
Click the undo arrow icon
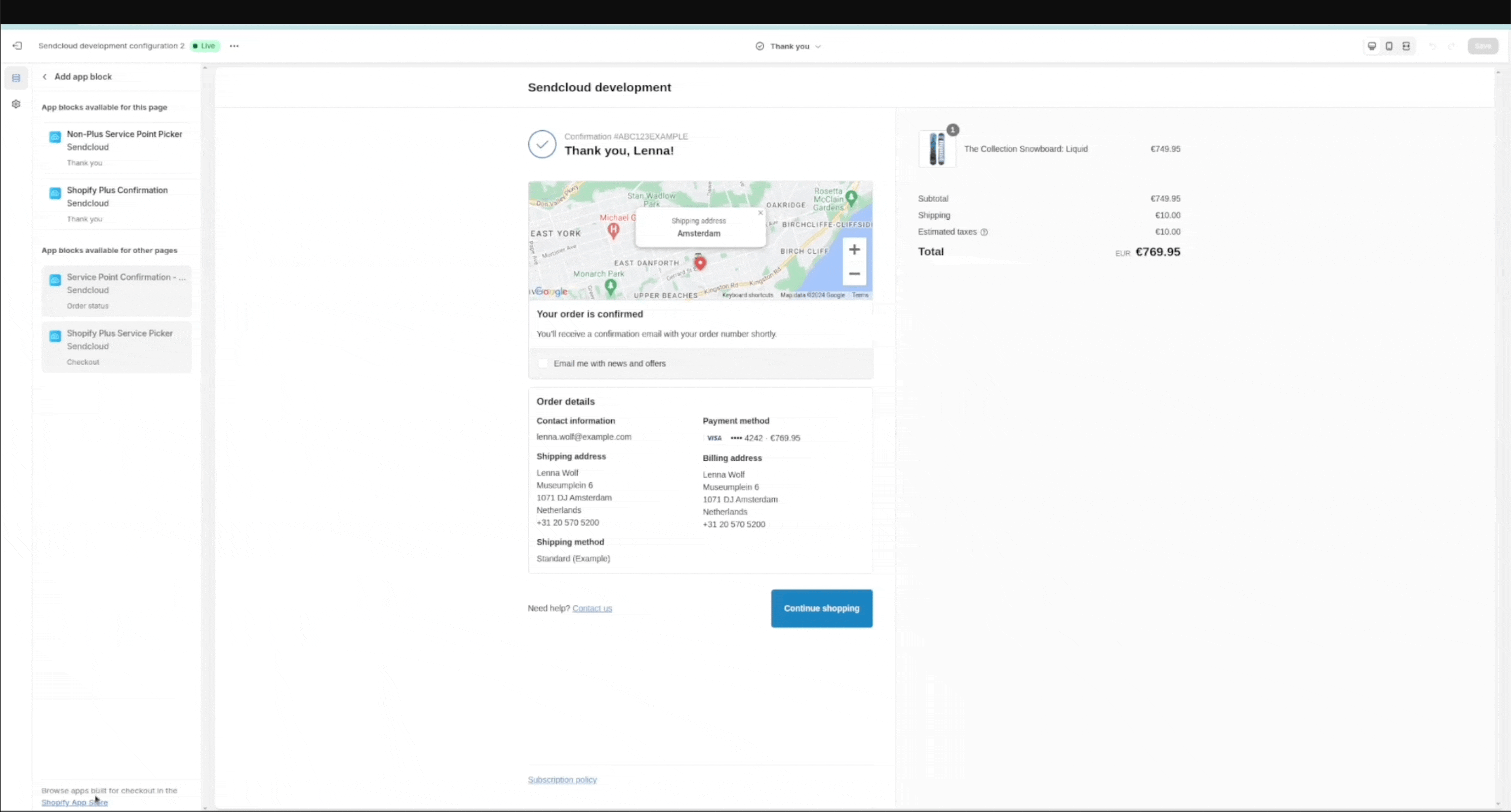click(1433, 46)
